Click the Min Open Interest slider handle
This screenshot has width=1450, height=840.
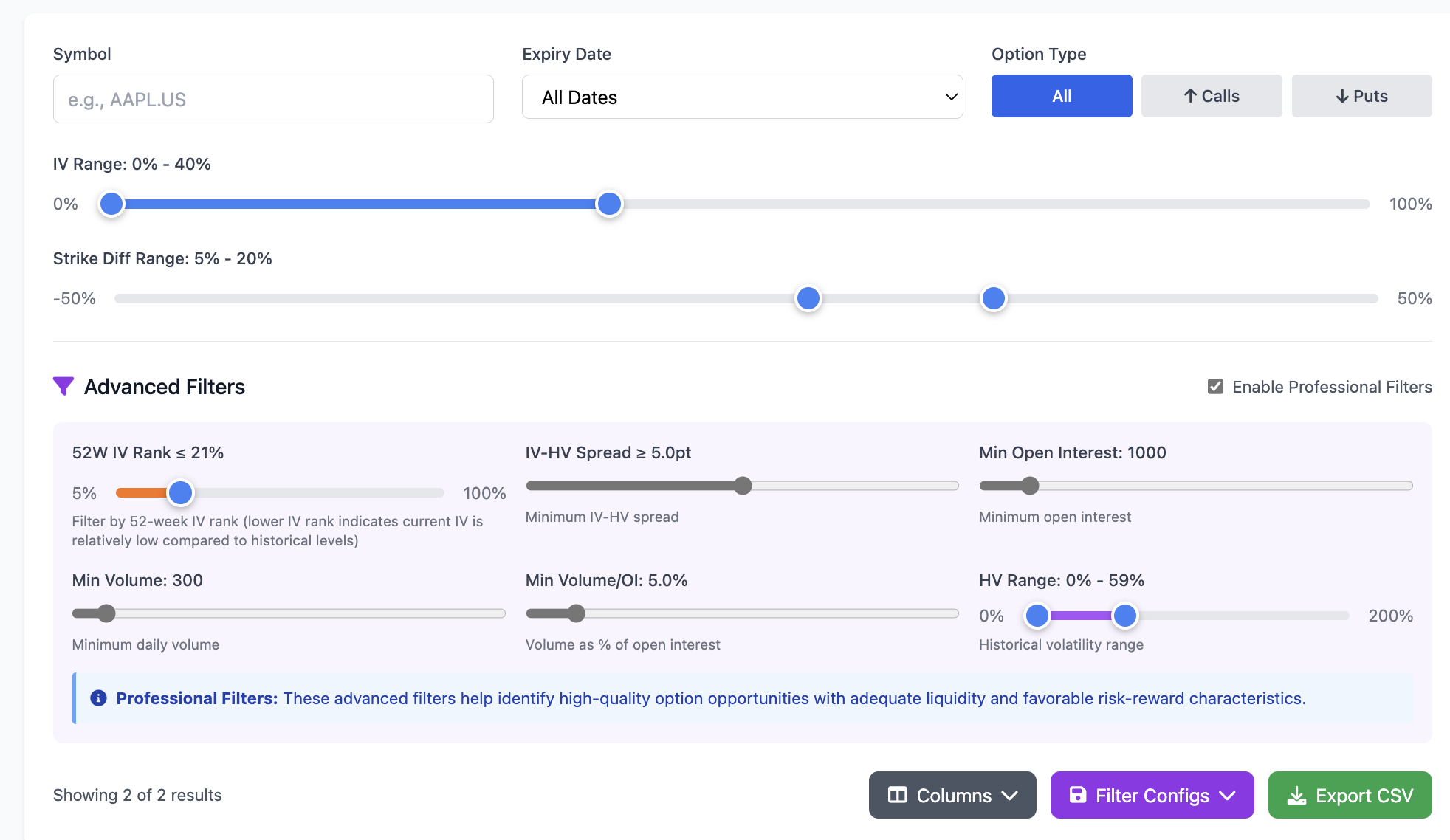[x=1030, y=486]
